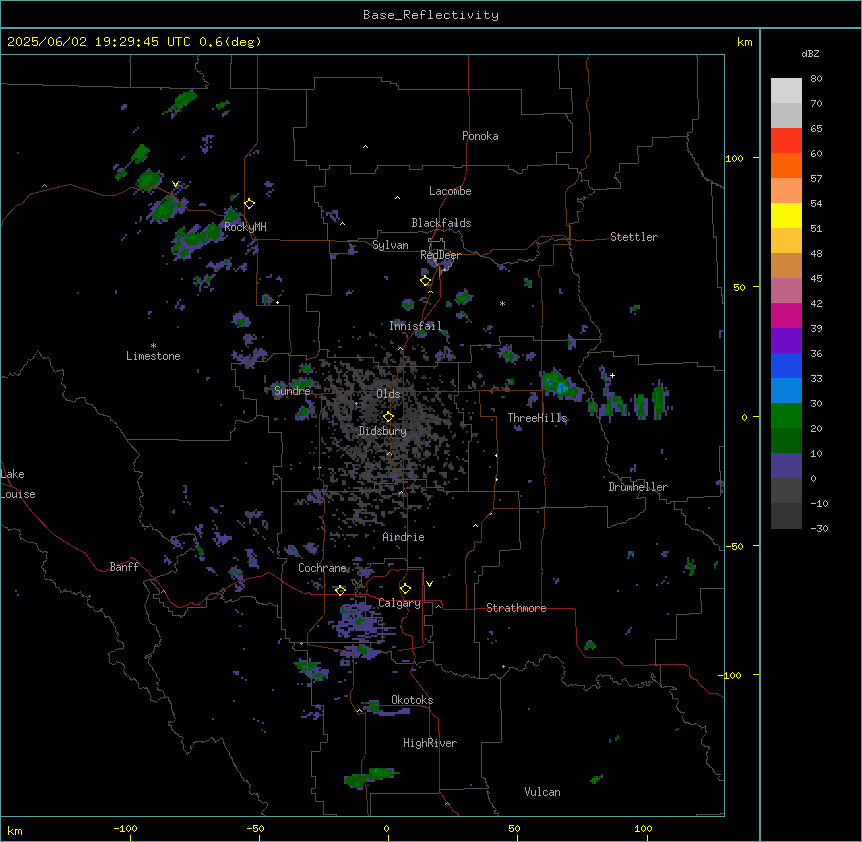Click the Calgary city label
Viewport: 862px width, 842px height.
coord(399,603)
